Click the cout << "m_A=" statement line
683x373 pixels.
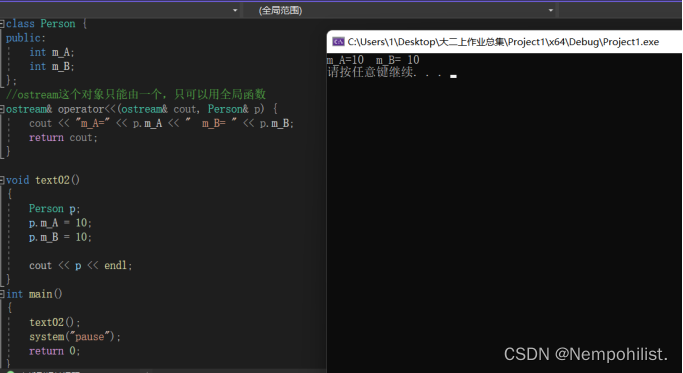click(162, 123)
